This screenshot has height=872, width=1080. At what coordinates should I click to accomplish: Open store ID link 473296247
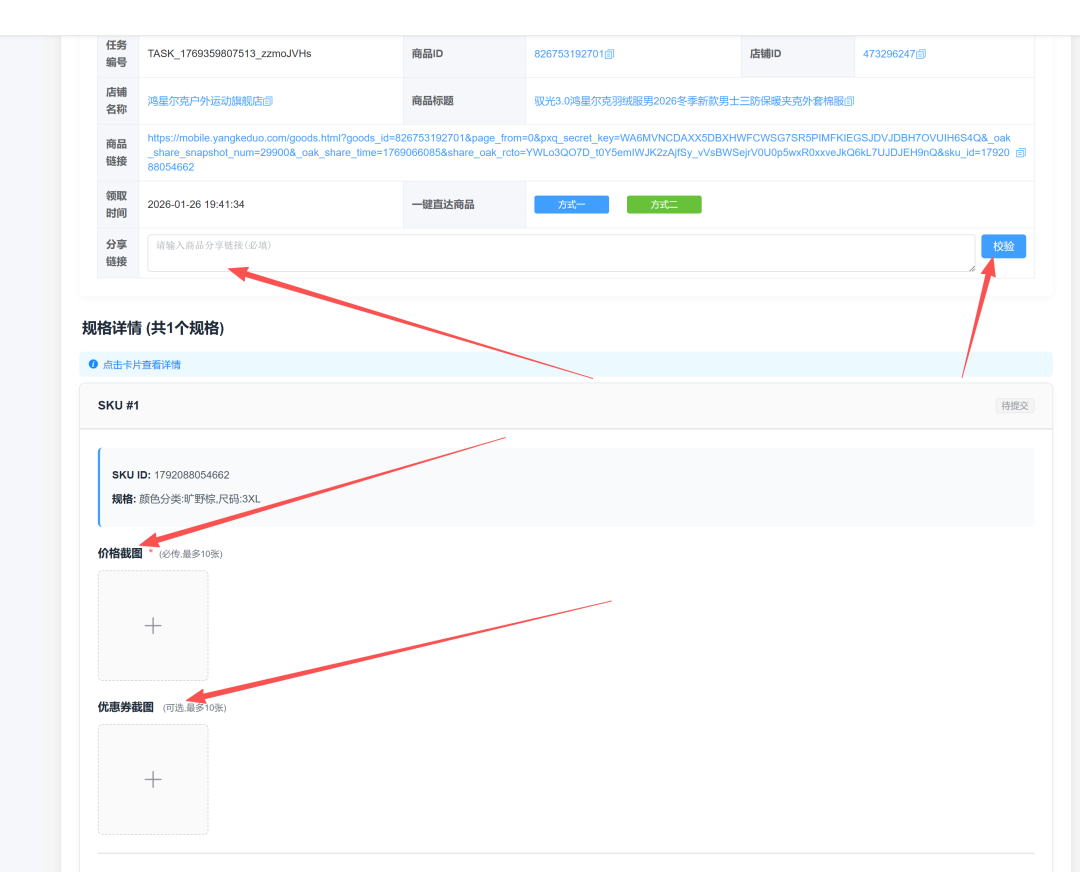[x=888, y=54]
